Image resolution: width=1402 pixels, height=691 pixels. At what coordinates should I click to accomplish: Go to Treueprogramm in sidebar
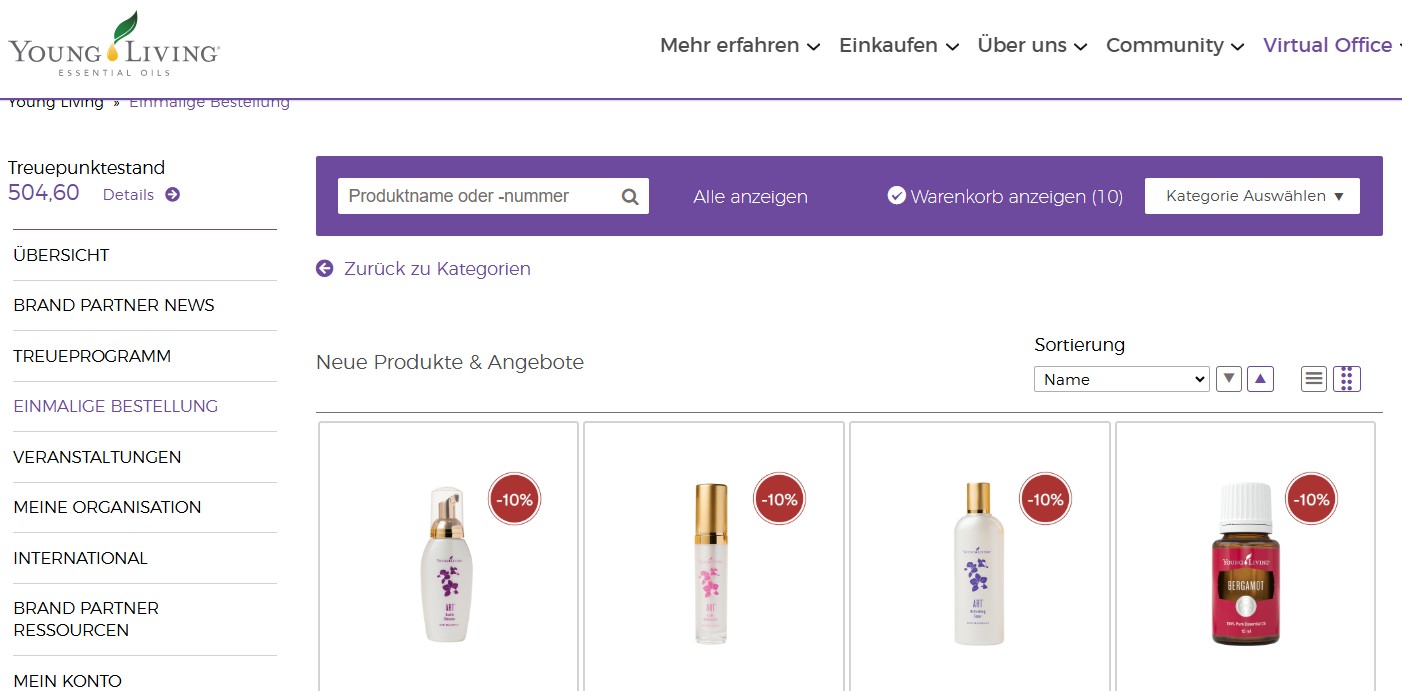92,356
